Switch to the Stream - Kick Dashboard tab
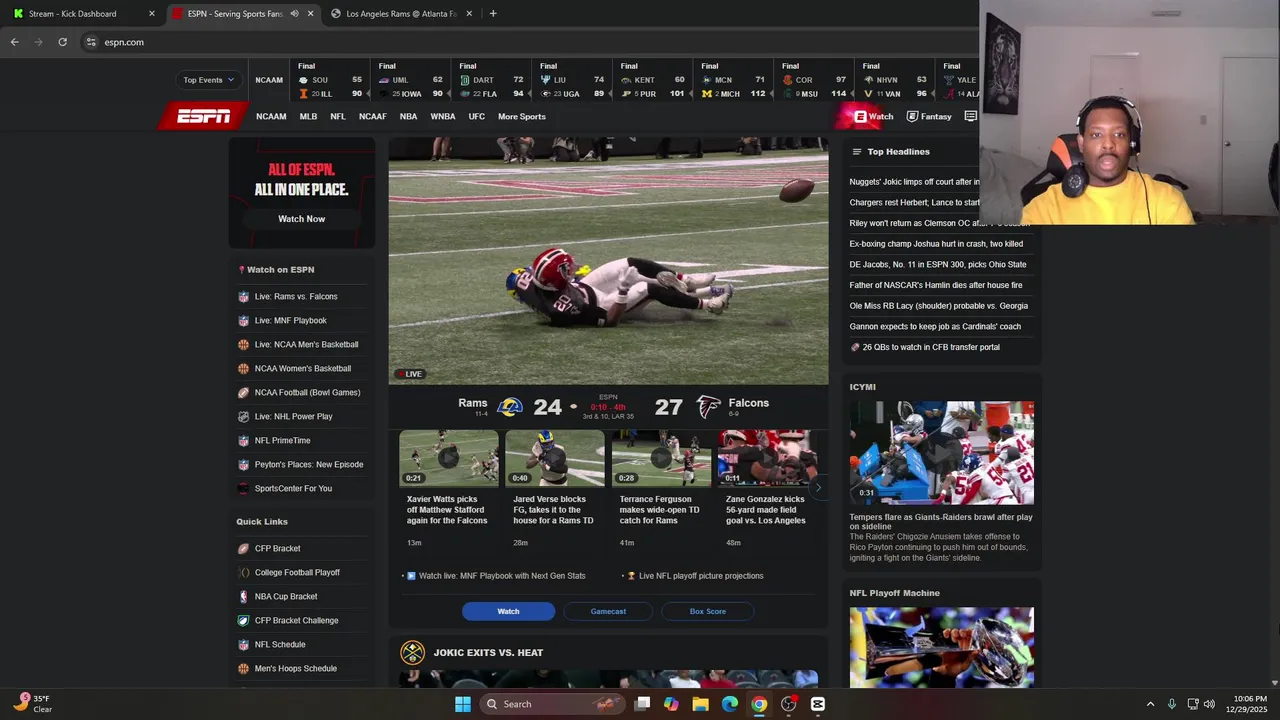1280x720 pixels. point(82,14)
